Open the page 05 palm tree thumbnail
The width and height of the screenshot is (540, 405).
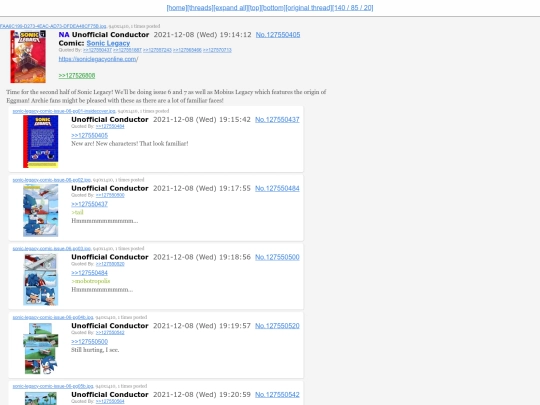[41, 399]
